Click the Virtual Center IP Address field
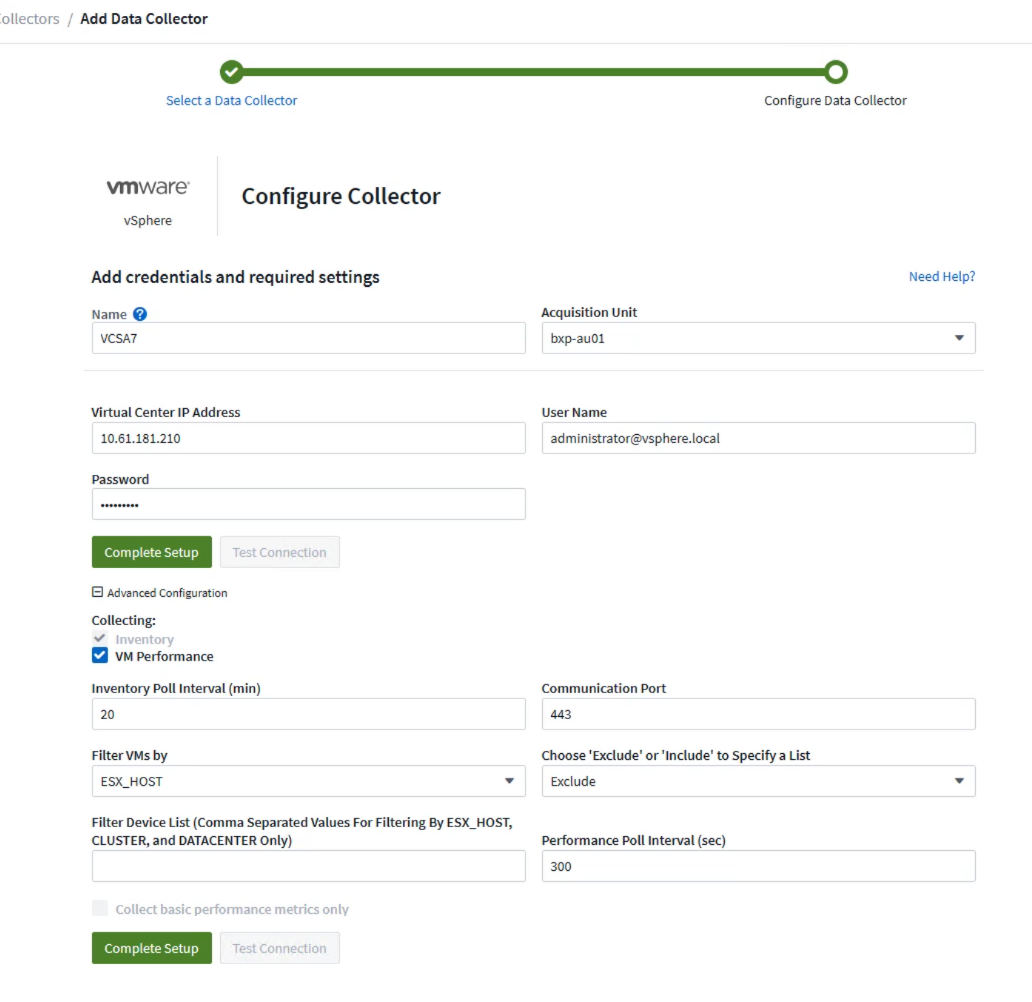This screenshot has width=1032, height=1002. point(308,438)
